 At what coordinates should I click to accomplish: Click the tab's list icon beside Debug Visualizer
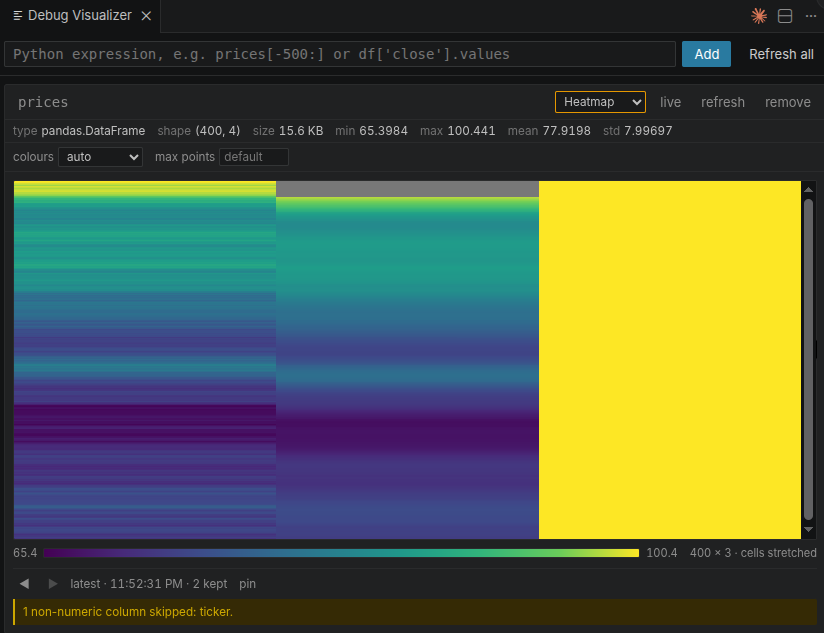click(x=17, y=16)
